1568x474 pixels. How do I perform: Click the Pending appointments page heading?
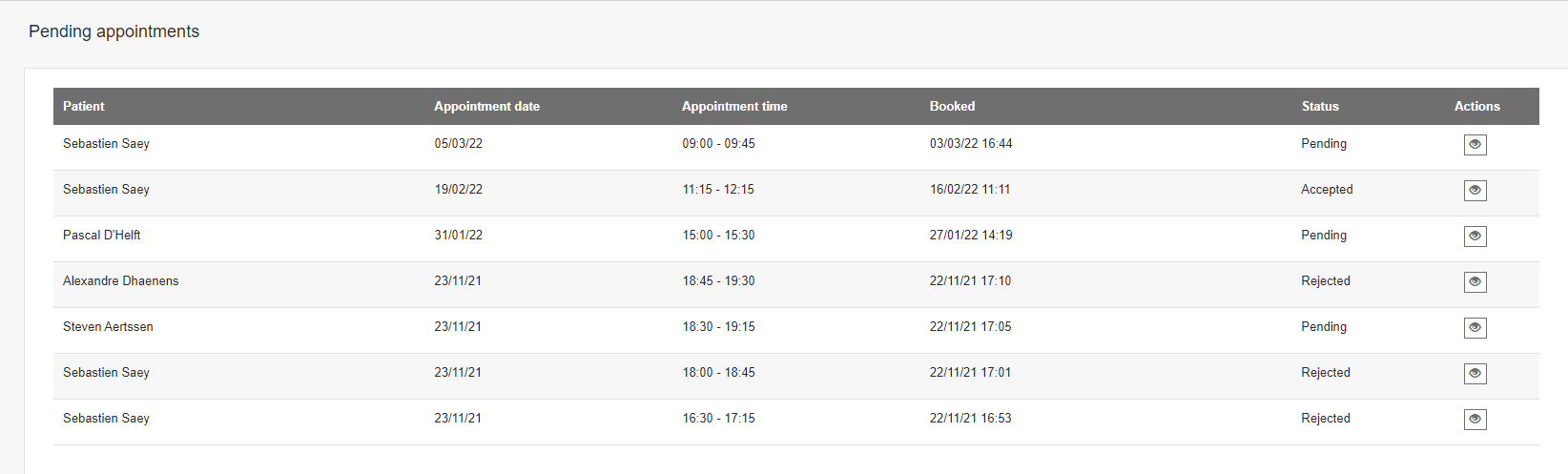(113, 31)
